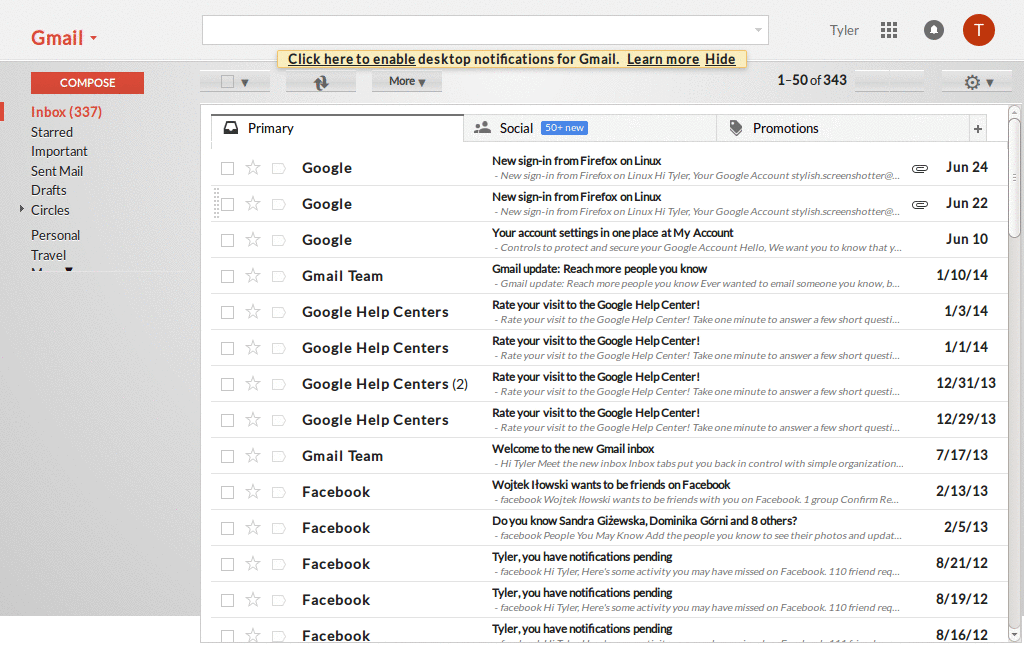Star the Facebook 8/19/12 email
Screen dimensions: 1024x645
click(x=253, y=599)
